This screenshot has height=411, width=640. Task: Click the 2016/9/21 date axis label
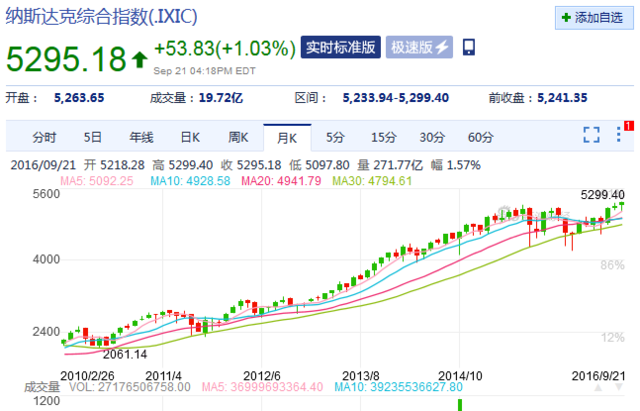point(598,375)
